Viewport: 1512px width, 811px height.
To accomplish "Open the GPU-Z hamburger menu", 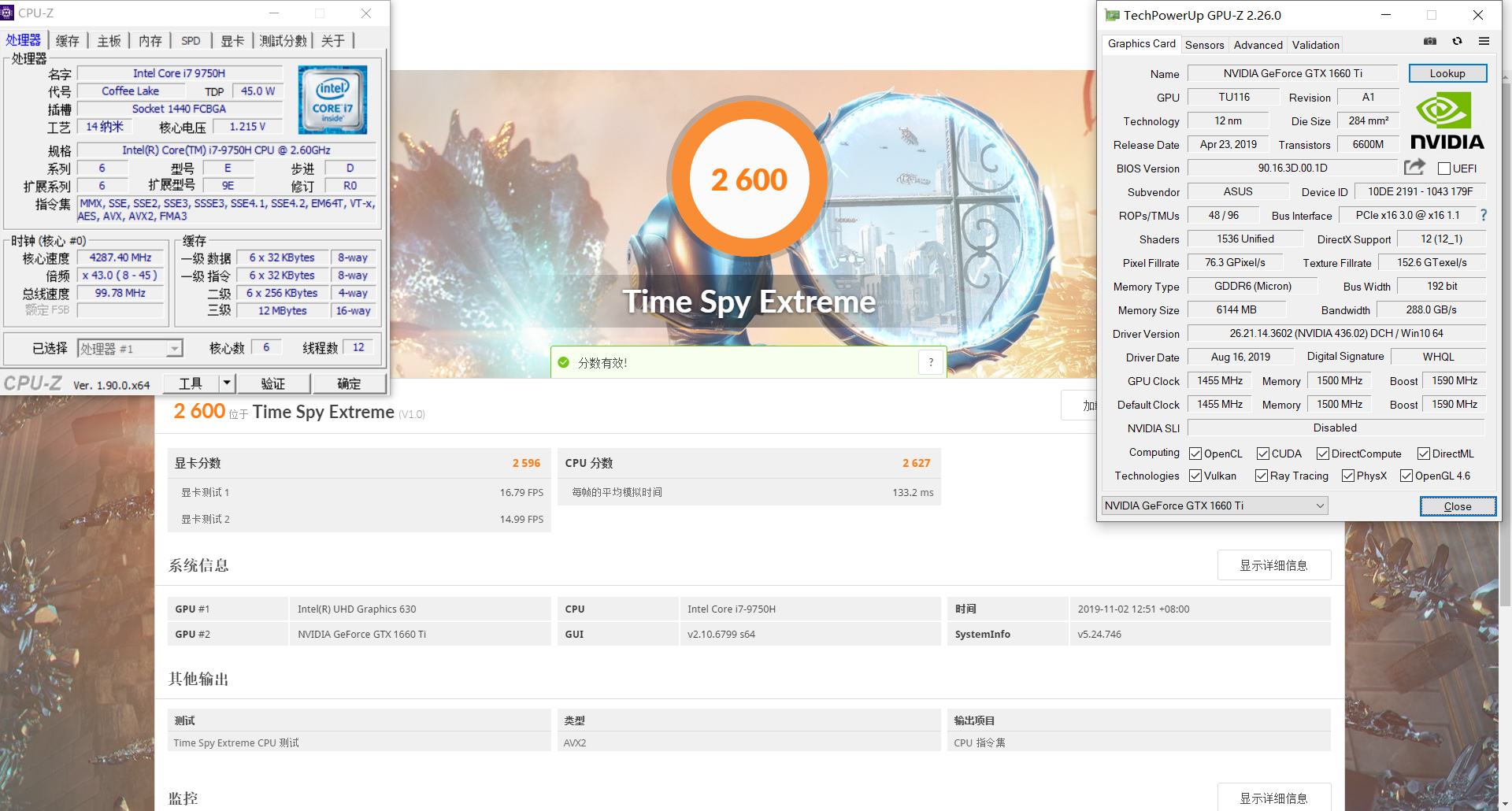I will pos(1484,42).
